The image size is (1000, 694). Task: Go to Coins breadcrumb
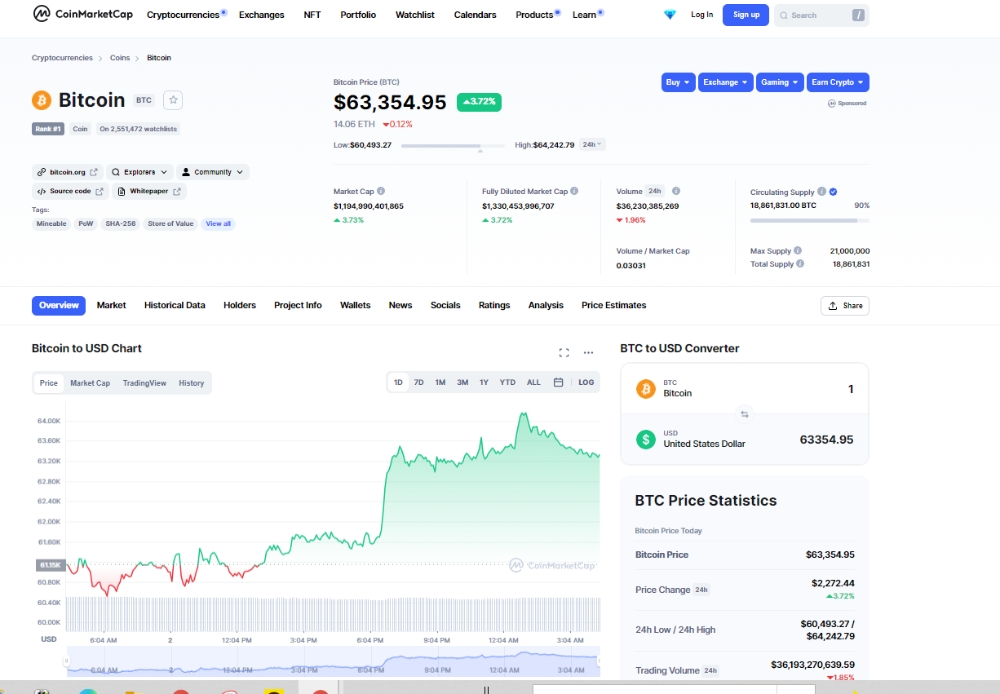tap(120, 57)
